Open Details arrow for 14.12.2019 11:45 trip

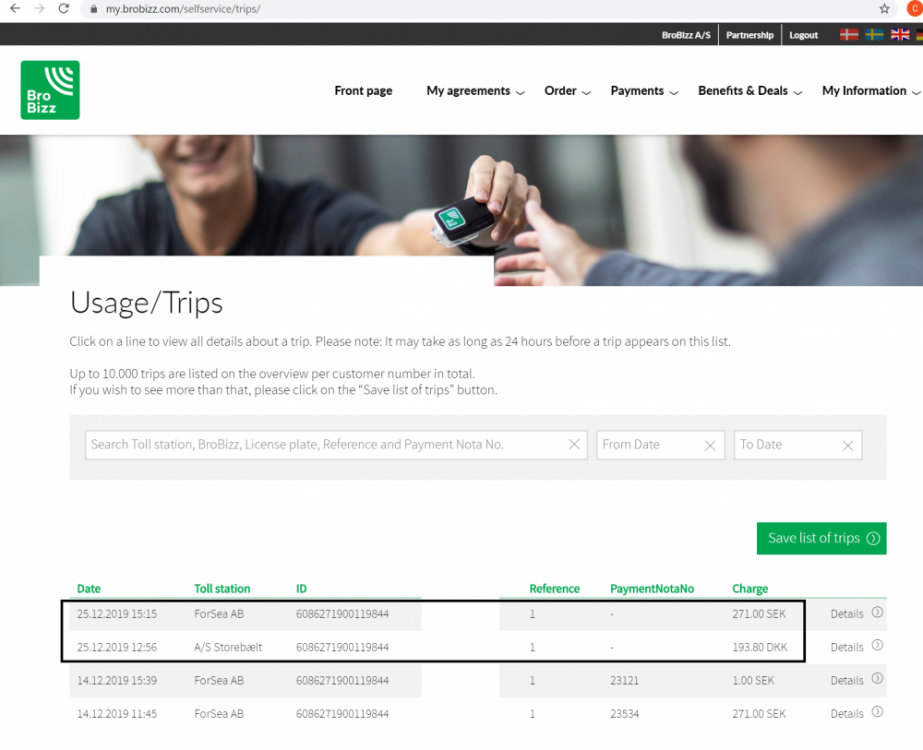coord(877,712)
